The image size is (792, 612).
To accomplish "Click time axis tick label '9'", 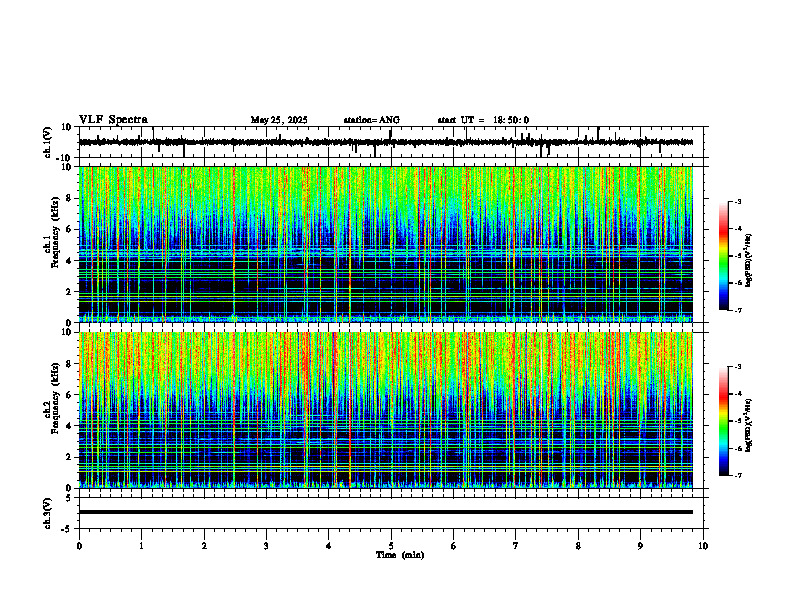I will coord(640,546).
